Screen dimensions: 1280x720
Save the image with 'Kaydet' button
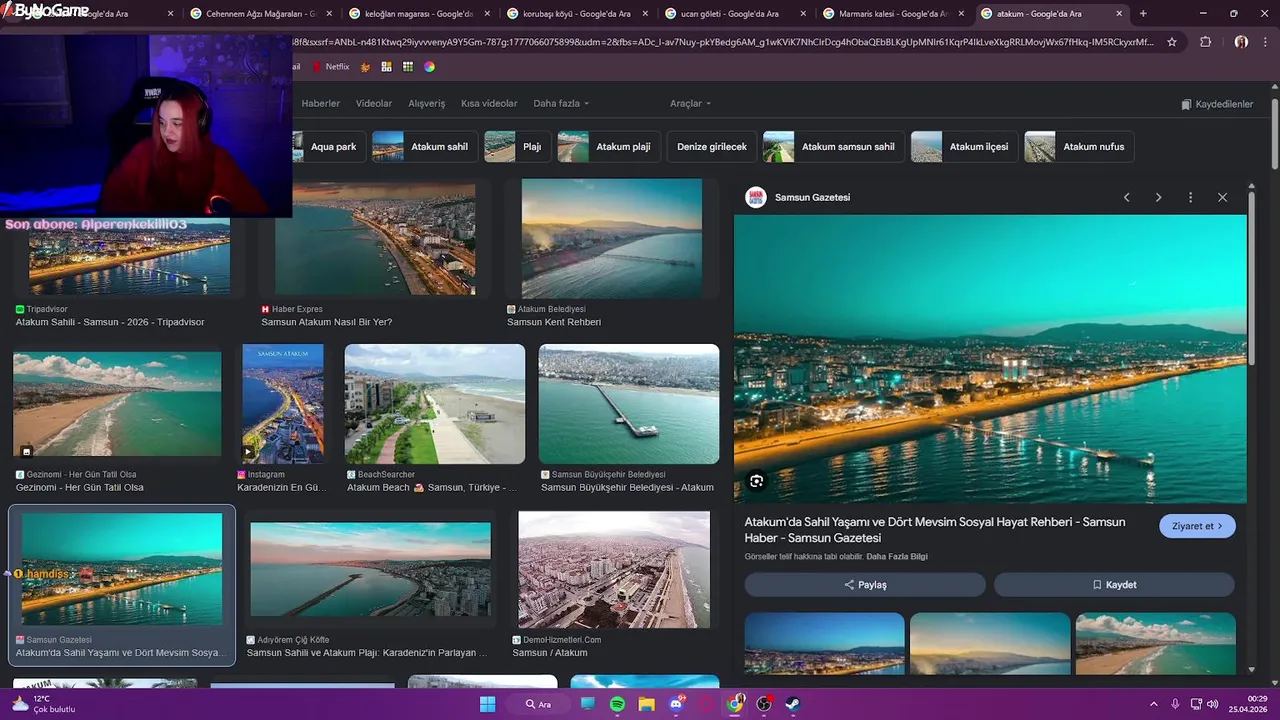[x=1114, y=585]
